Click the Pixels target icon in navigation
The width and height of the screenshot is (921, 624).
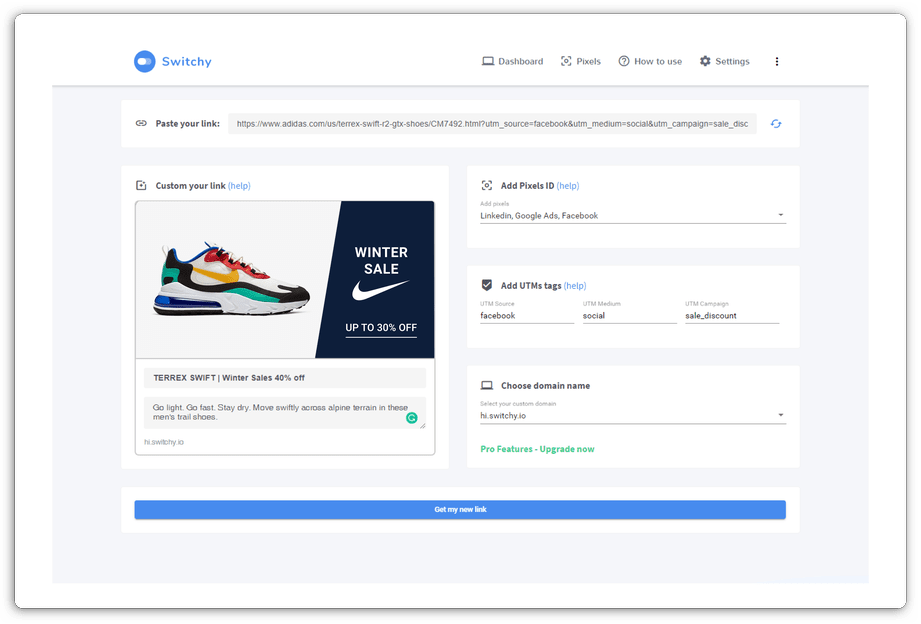[x=566, y=61]
